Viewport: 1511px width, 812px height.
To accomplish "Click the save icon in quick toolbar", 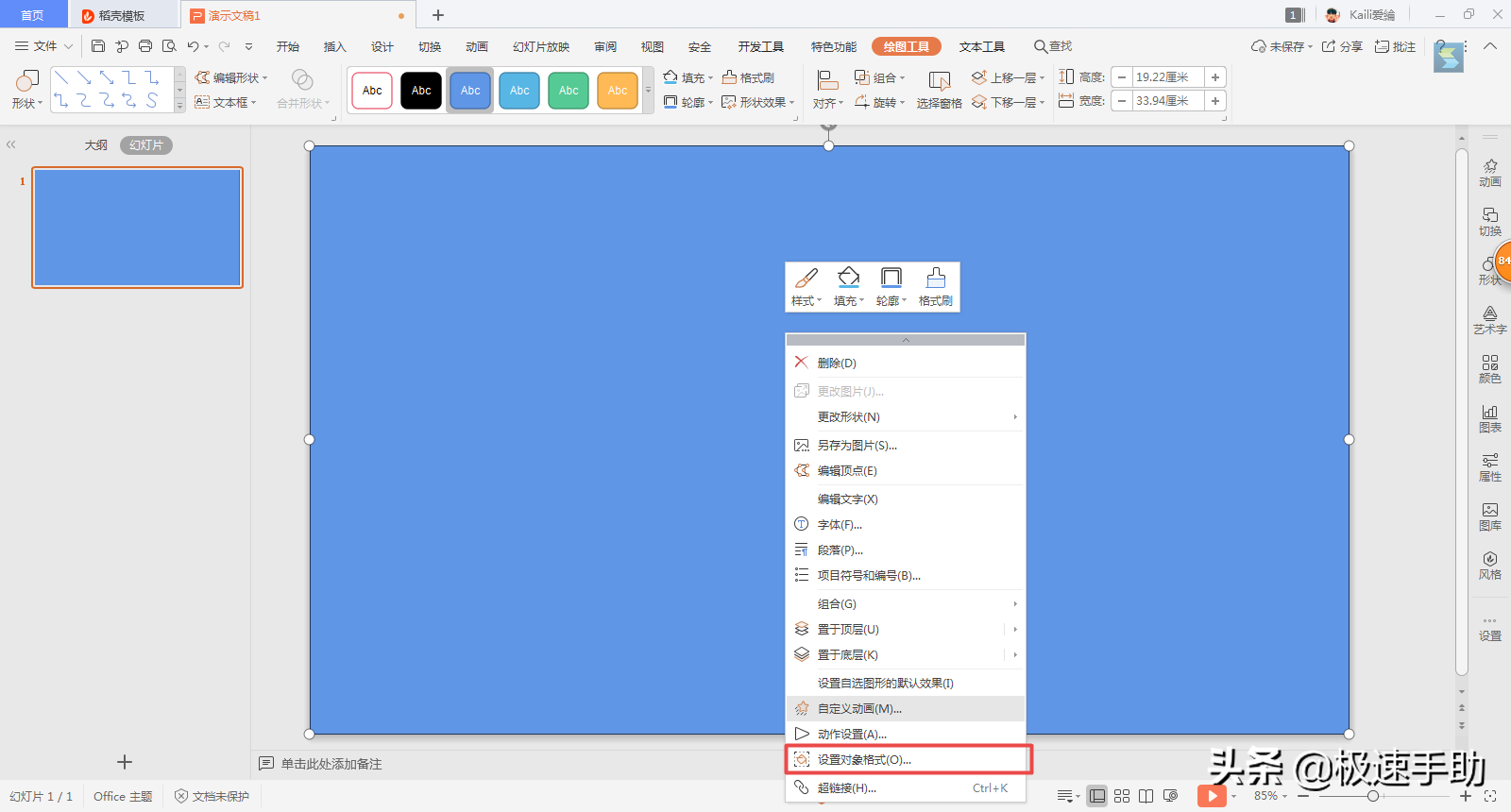I will tap(98, 46).
